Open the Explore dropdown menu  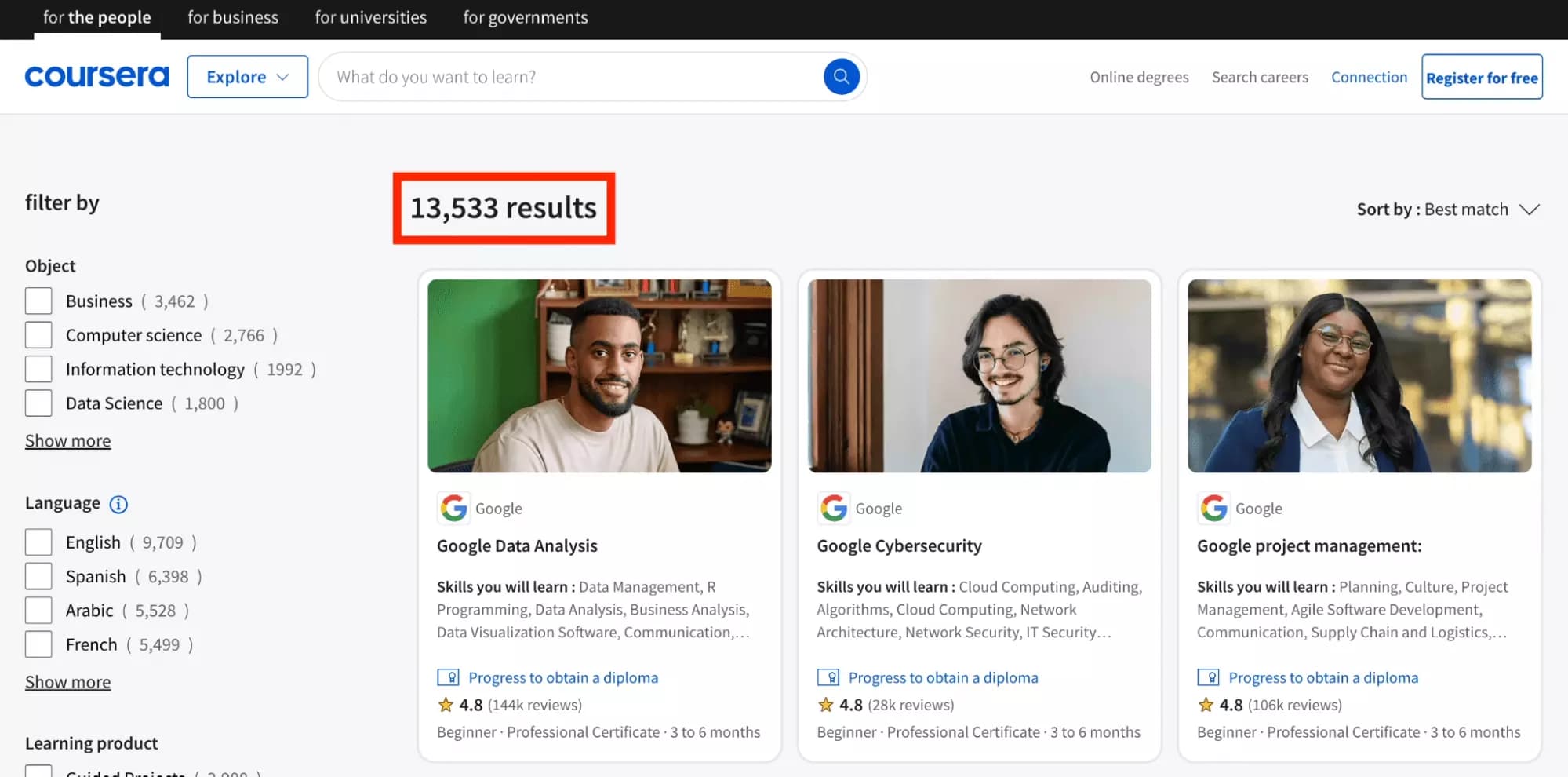[247, 77]
